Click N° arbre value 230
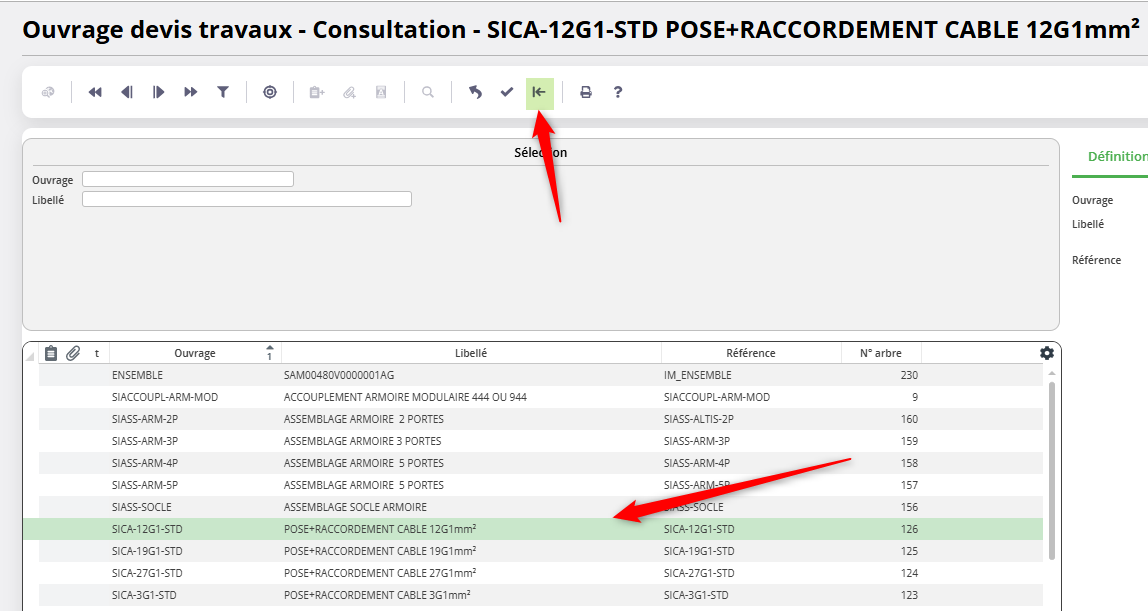Viewport: 1148px width, 611px height. pos(909,375)
